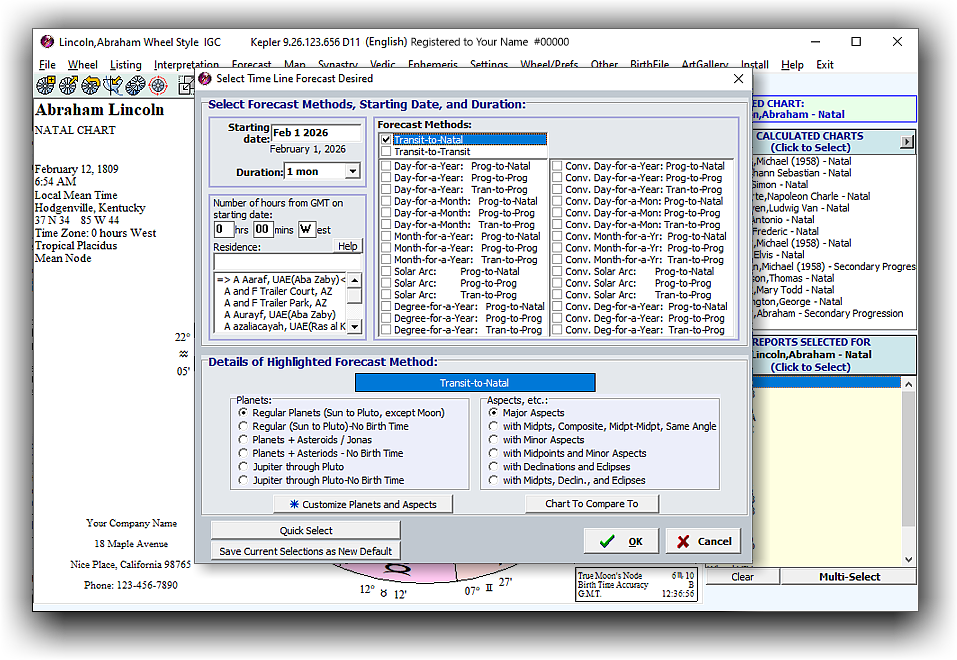Screen dimensions: 957x660
Task: Click the first wheel icon with plus sign
Action: pos(46,86)
